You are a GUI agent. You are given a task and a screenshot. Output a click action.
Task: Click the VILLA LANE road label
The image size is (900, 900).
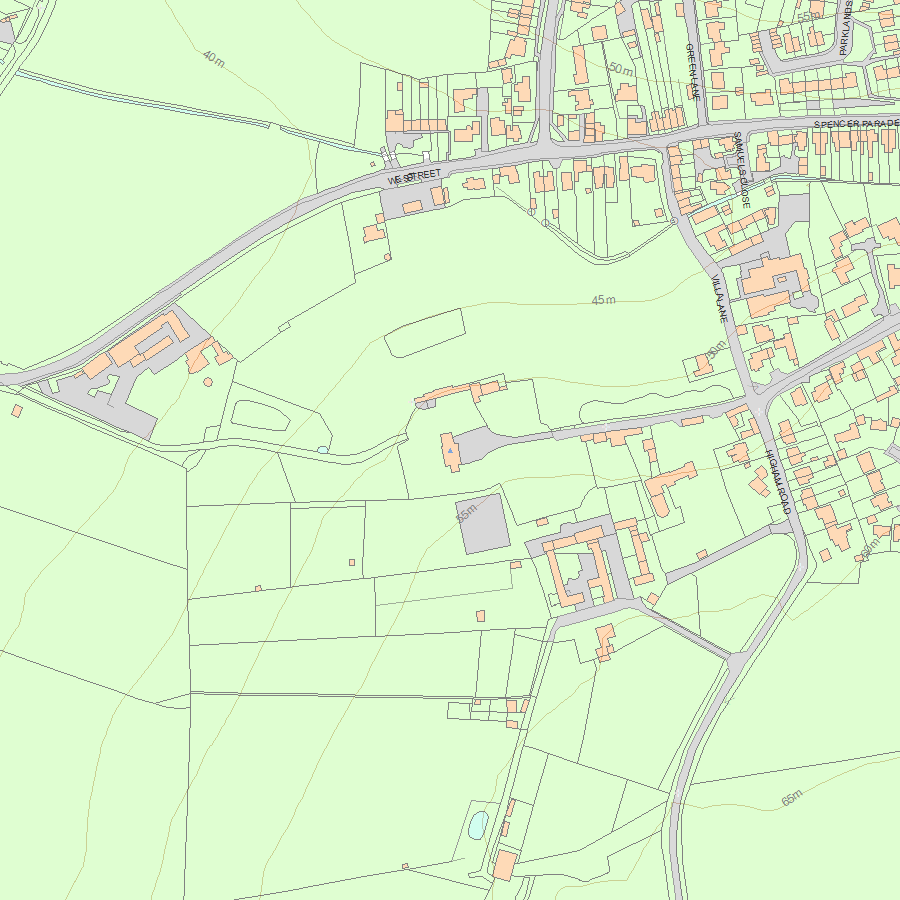point(720,298)
